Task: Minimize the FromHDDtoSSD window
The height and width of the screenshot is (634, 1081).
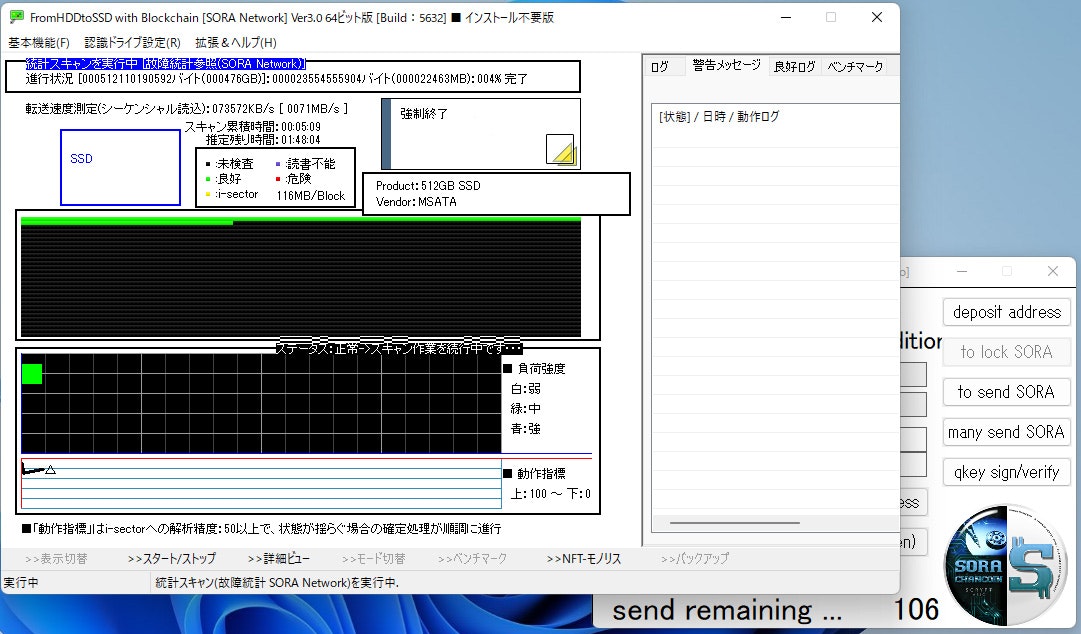Action: tap(786, 17)
